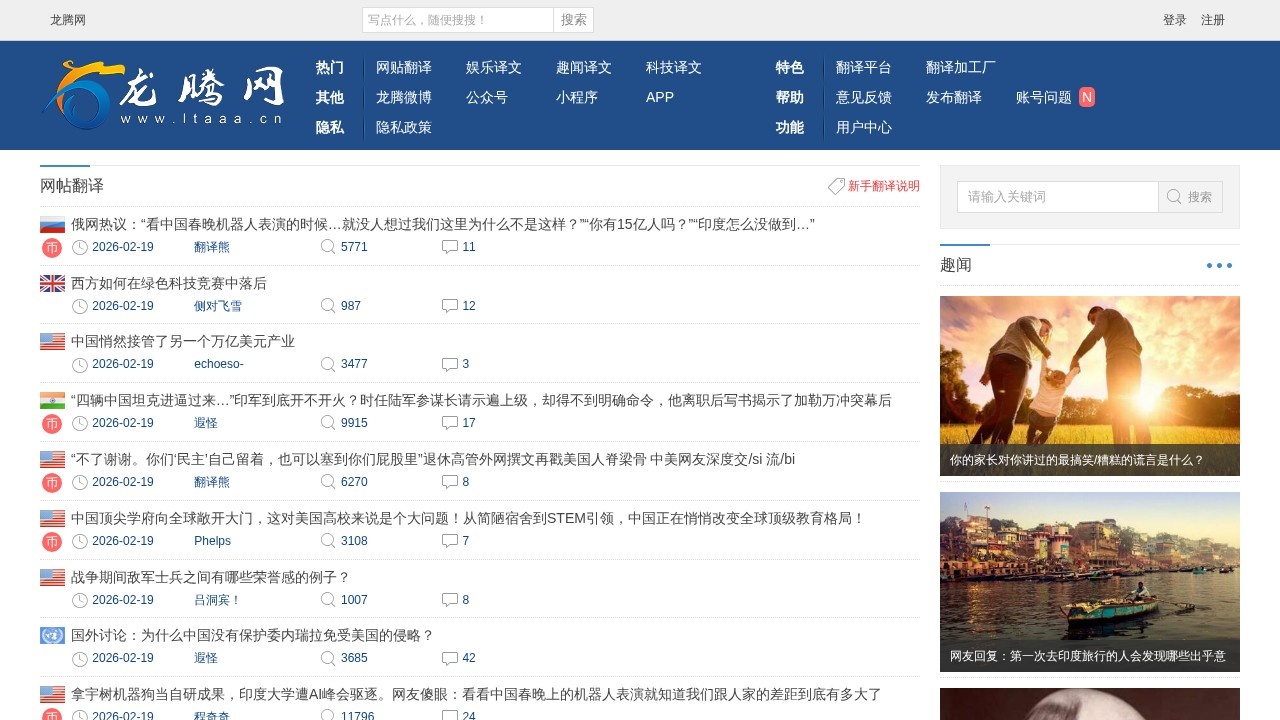Click the coin icon on the 退休高管 post
The width and height of the screenshot is (1280, 720).
pos(51,482)
